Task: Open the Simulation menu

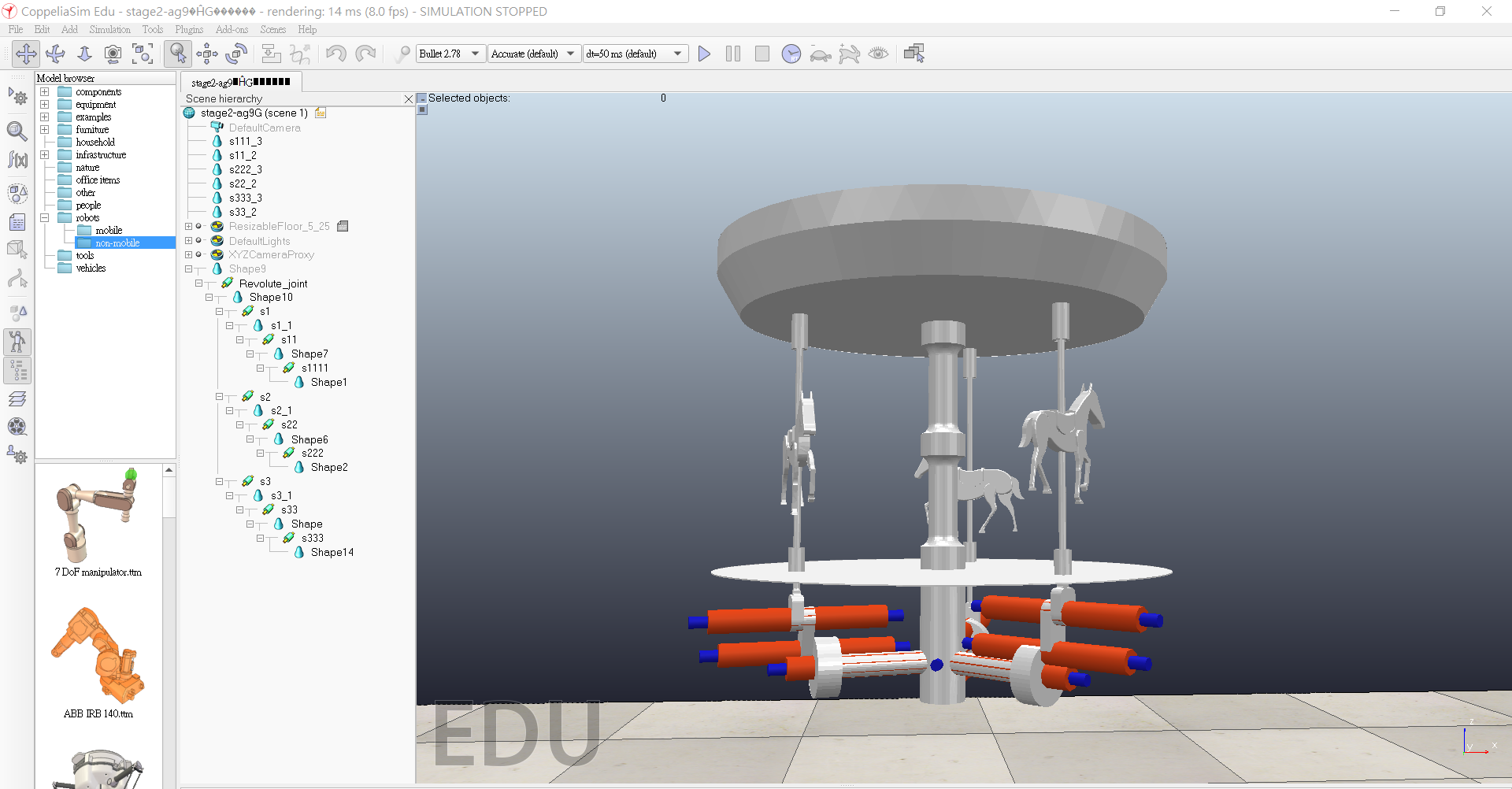Action: (109, 29)
